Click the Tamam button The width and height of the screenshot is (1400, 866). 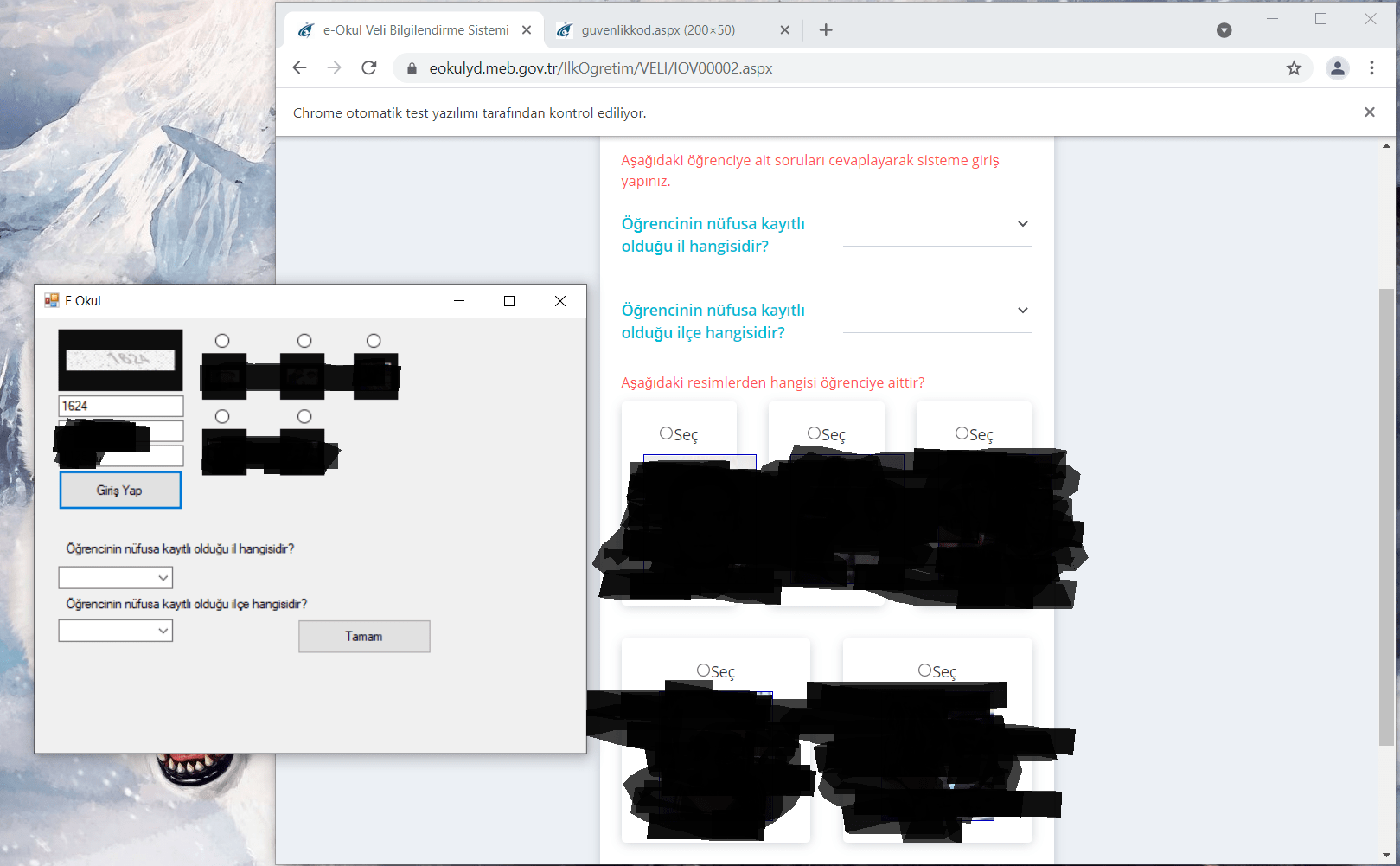tap(364, 636)
